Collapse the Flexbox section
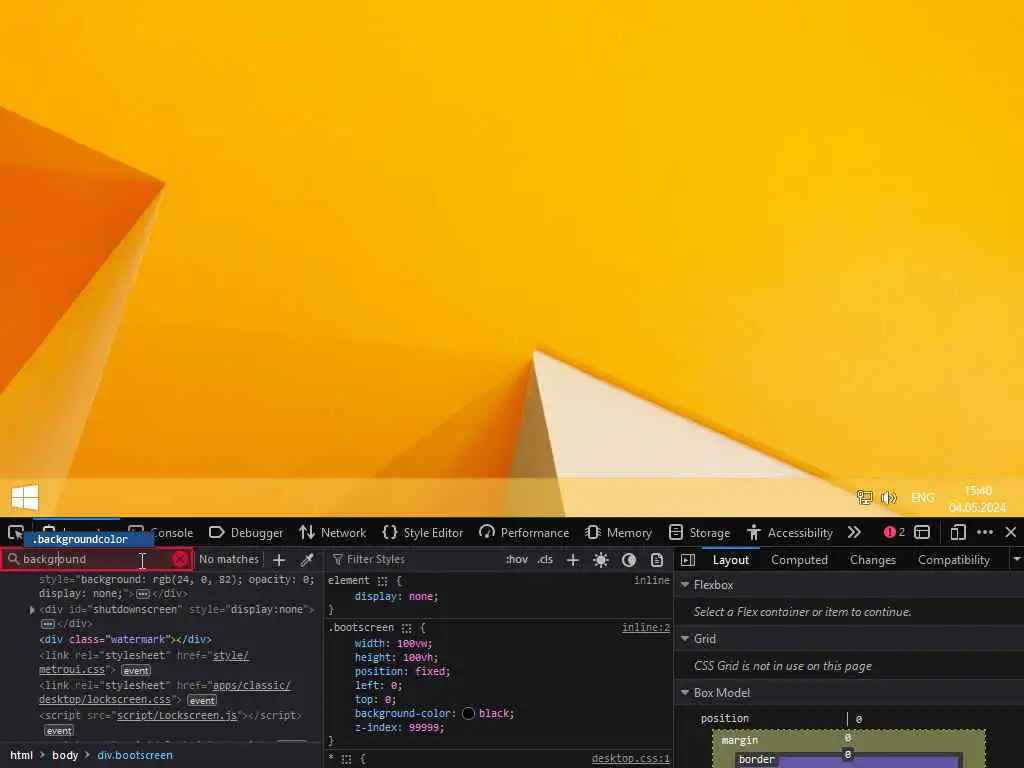This screenshot has height=768, width=1024. (x=685, y=584)
